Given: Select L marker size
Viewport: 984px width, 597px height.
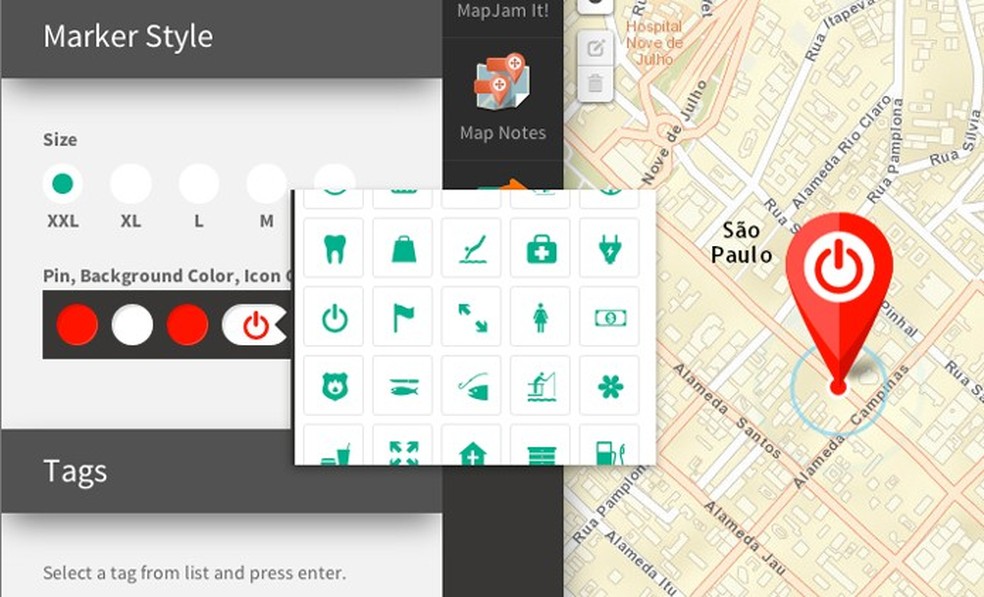Looking at the screenshot, I should (x=199, y=184).
